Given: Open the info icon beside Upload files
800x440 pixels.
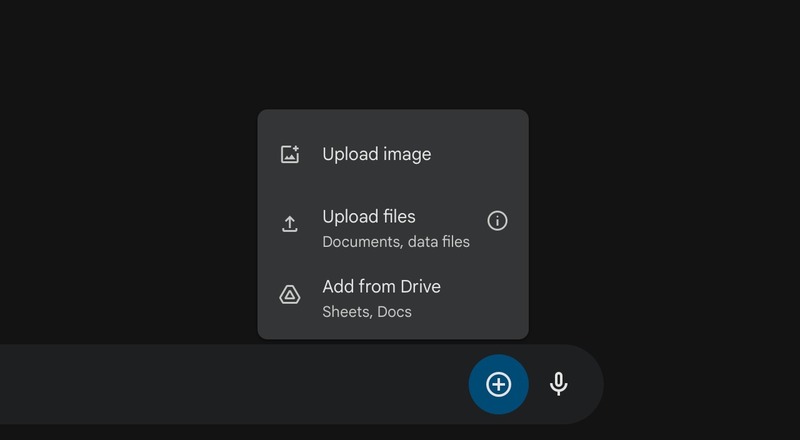Looking at the screenshot, I should pos(497,221).
